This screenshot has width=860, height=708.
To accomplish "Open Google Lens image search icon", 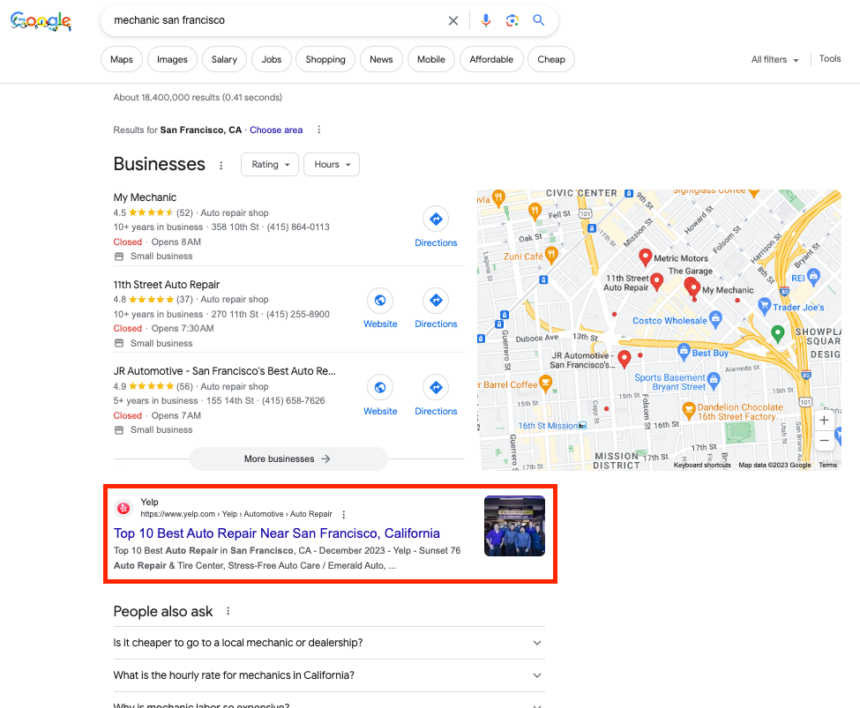I will [512, 21].
